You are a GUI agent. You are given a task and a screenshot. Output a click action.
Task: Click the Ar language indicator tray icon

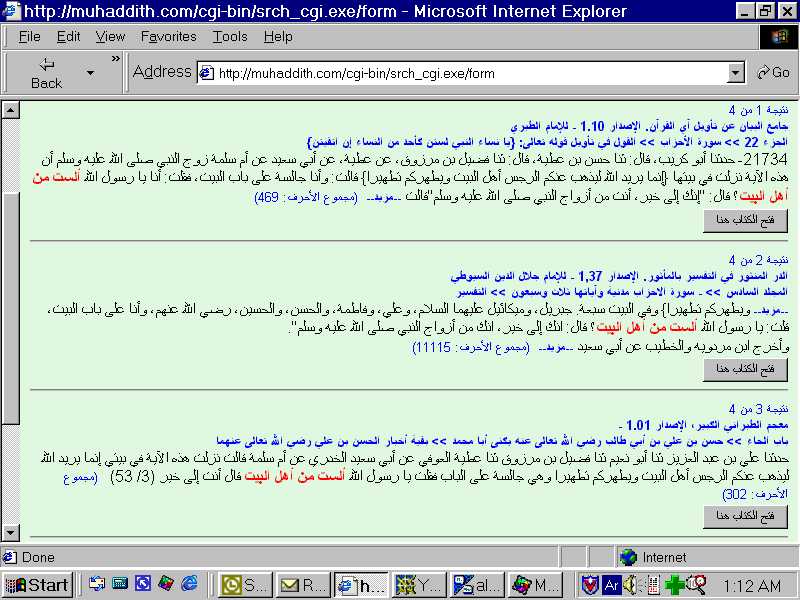pos(612,585)
